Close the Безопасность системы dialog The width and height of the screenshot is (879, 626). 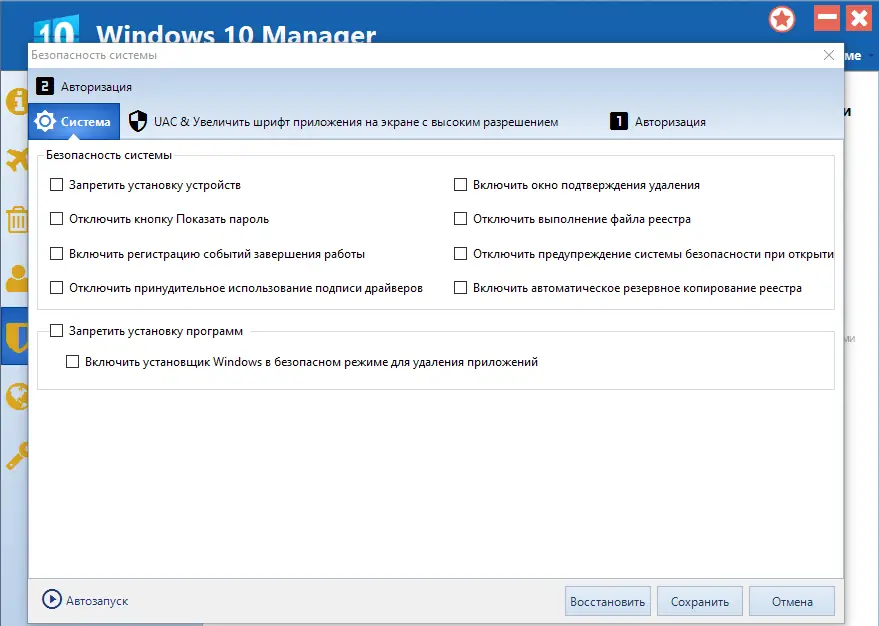point(829,55)
